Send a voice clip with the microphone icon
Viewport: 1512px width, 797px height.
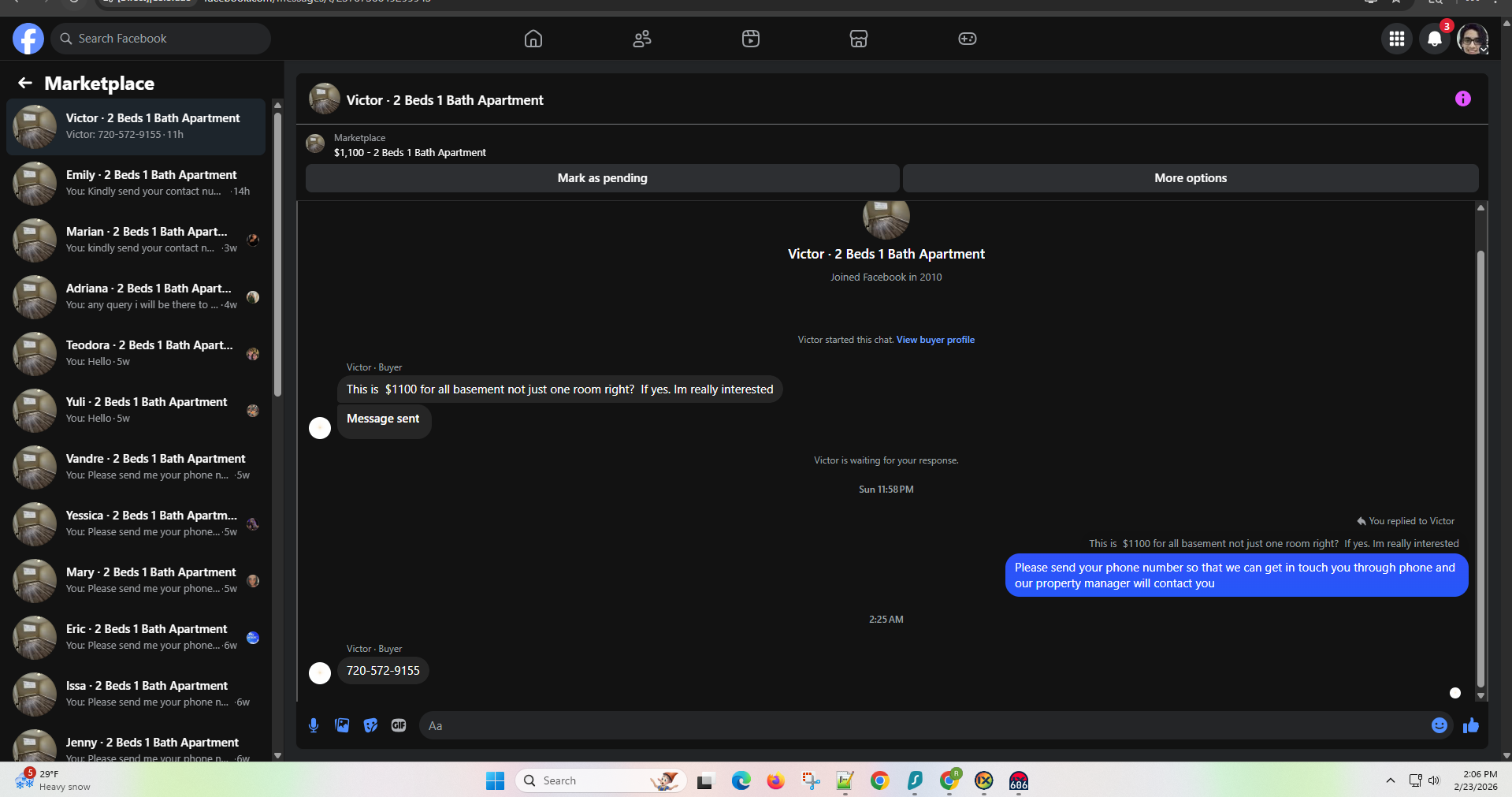314,725
